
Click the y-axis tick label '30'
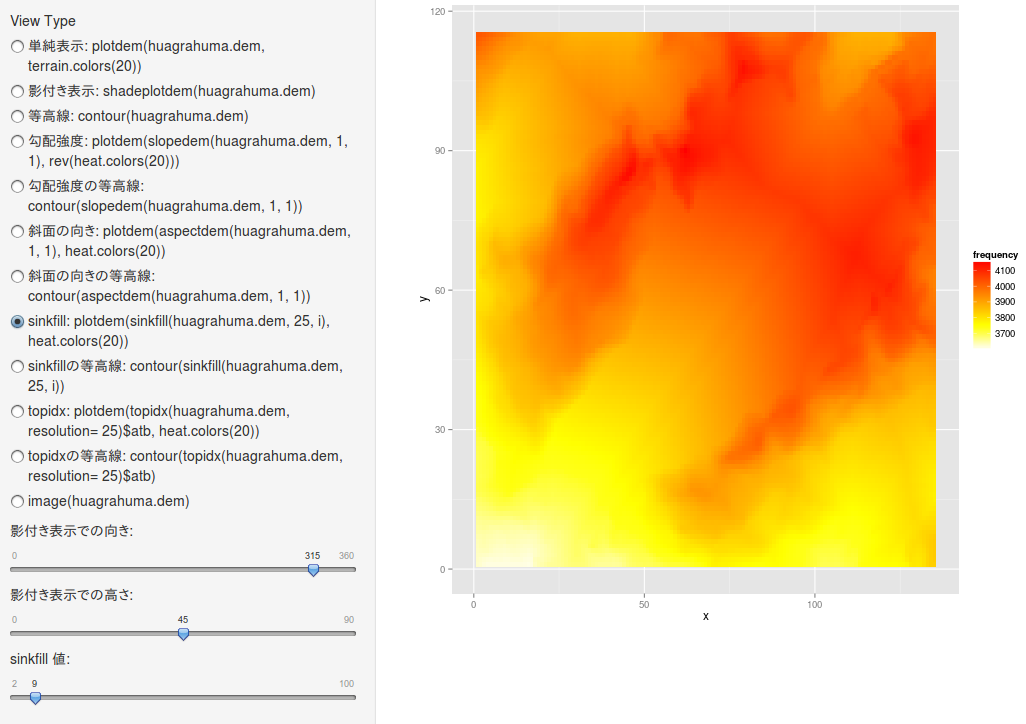(440, 429)
